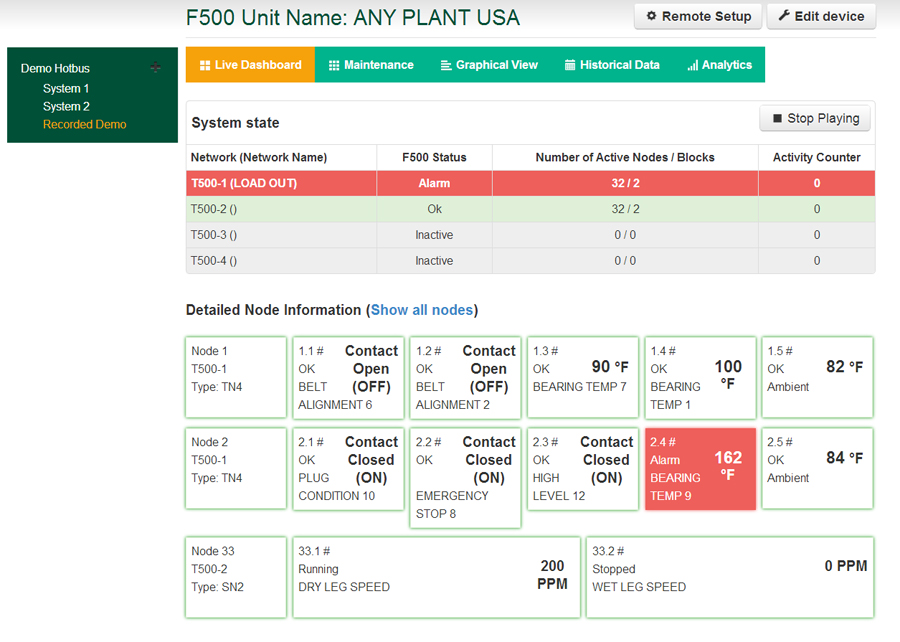Open Recorded Demo in the sidebar
The width and height of the screenshot is (900, 642).
[84, 124]
